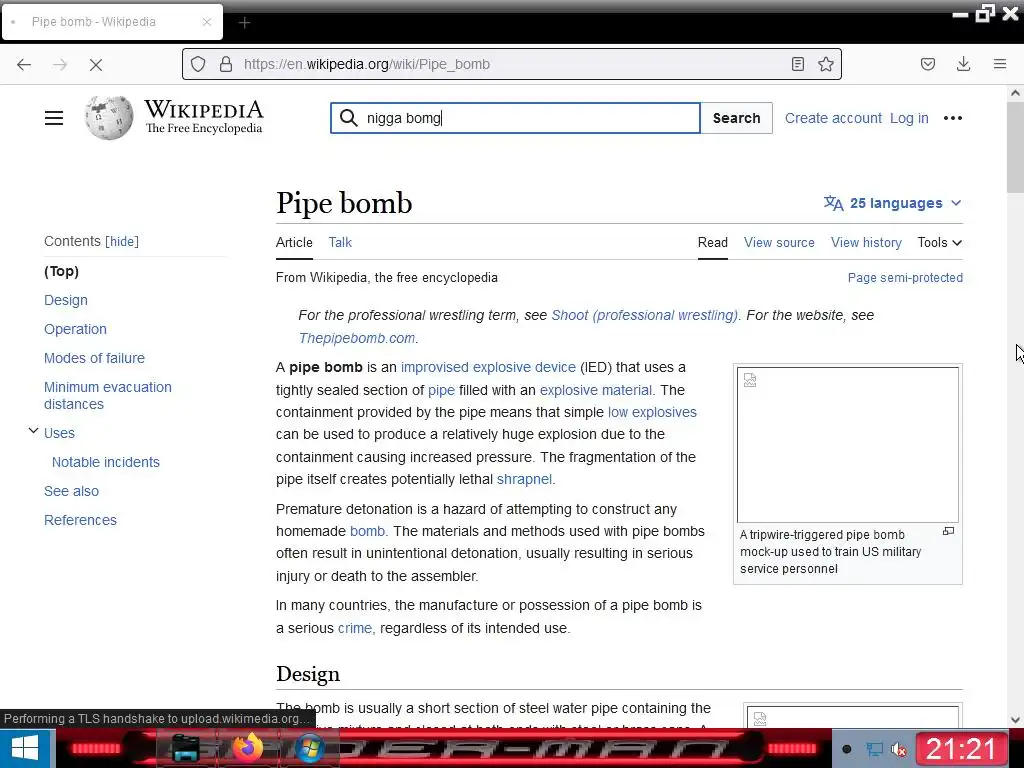
Task: Open the shrapnel link
Action: coord(524,479)
